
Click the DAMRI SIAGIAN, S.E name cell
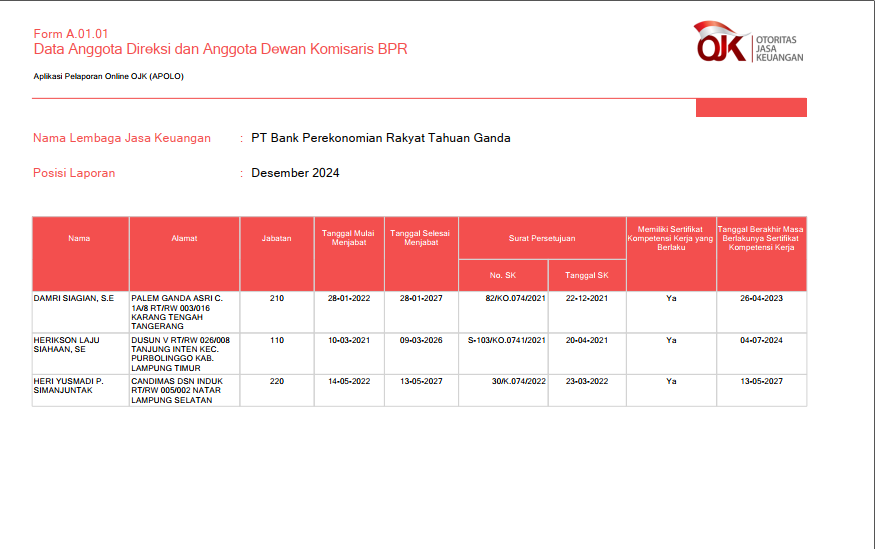coord(74,298)
